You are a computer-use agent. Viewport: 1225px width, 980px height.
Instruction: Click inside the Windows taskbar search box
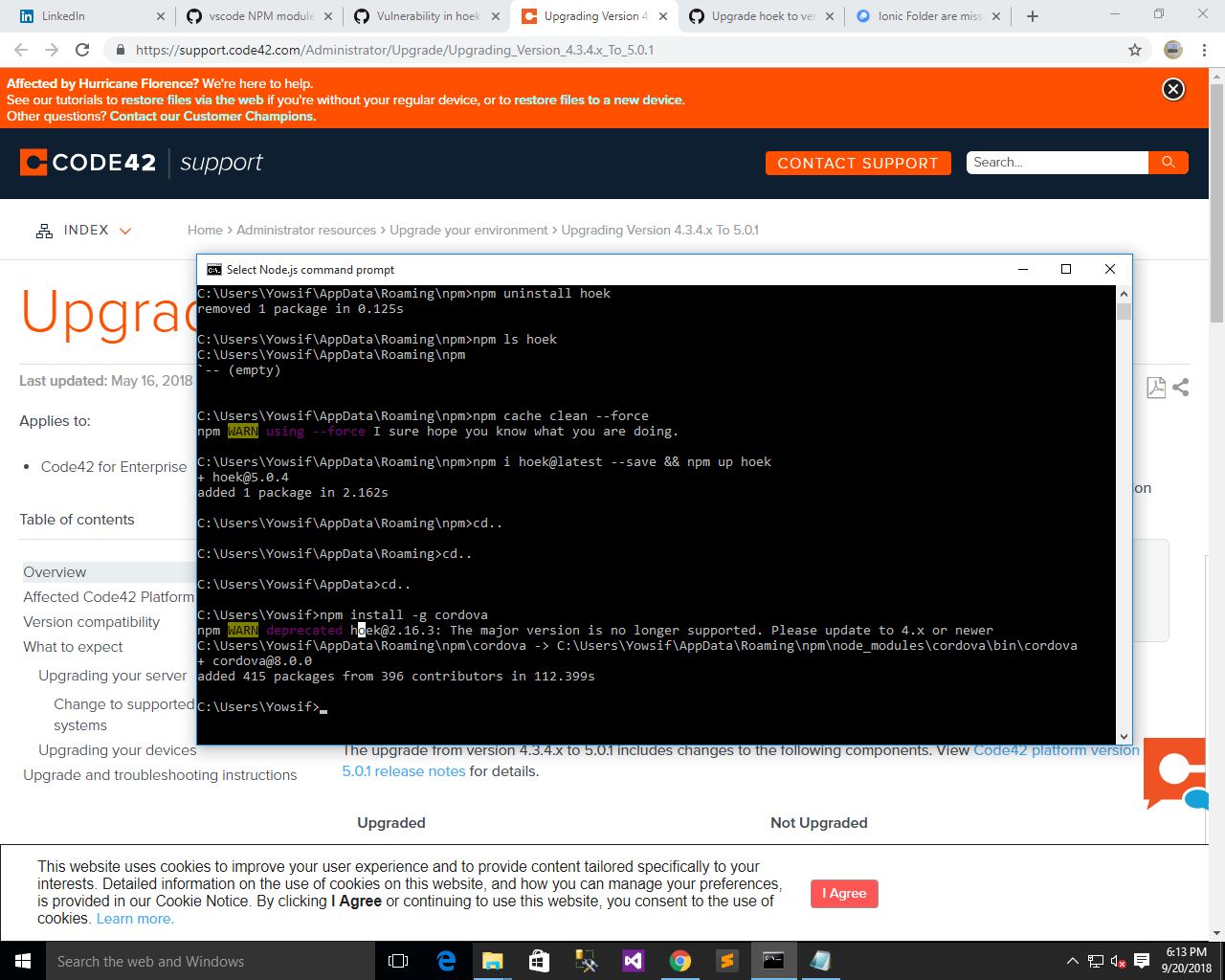(x=191, y=960)
